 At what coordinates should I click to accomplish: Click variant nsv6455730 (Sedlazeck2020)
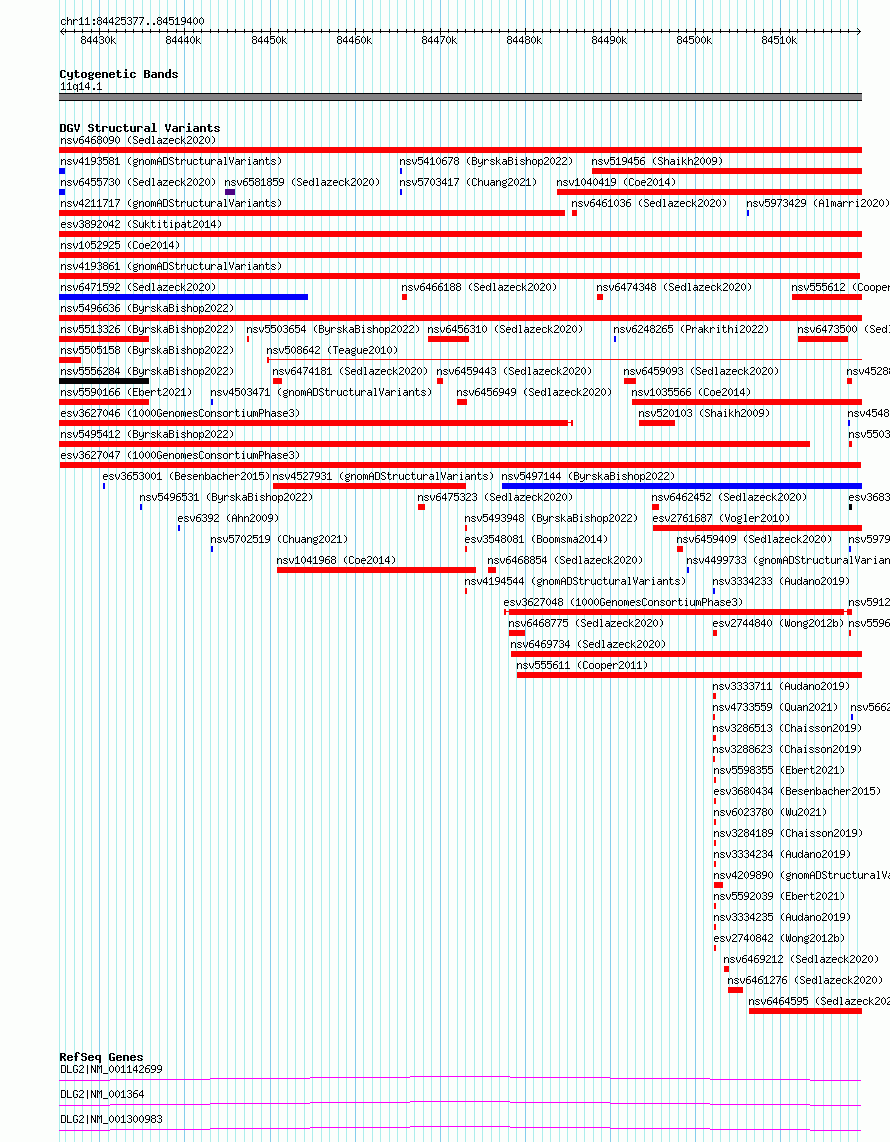coord(138,183)
